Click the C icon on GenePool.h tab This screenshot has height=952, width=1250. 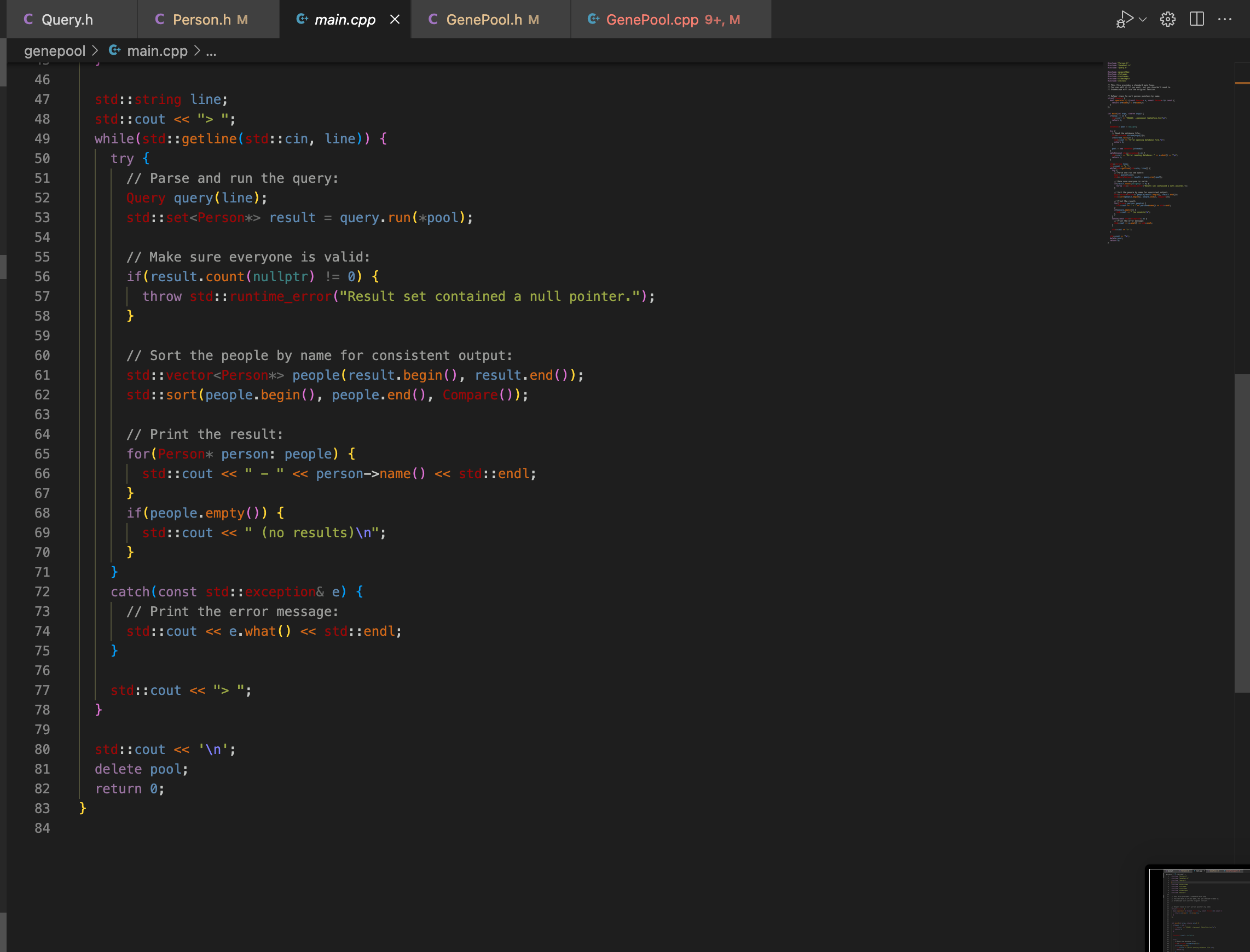pyautogui.click(x=433, y=19)
